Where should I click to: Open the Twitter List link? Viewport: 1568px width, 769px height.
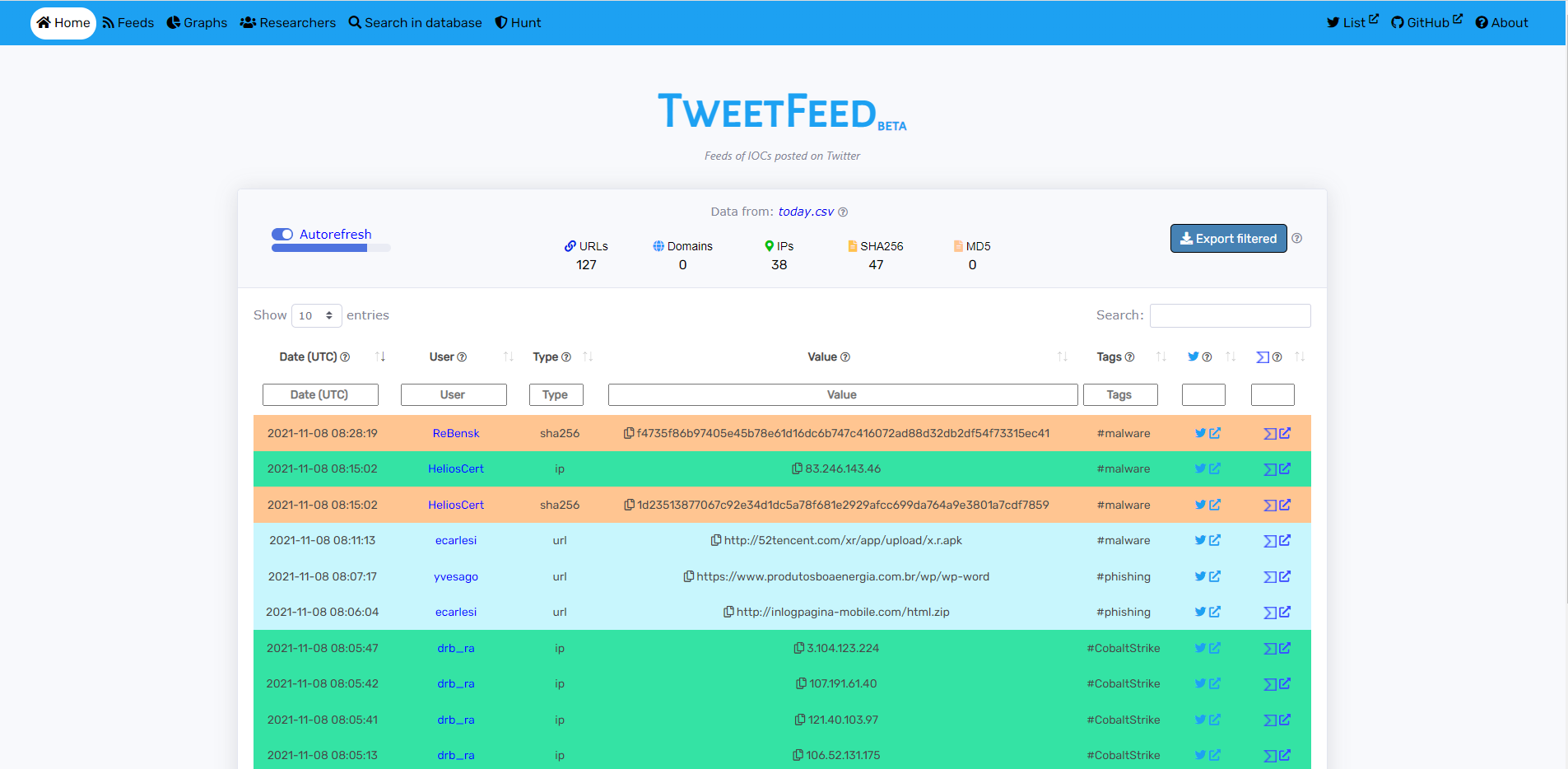[x=1352, y=22]
